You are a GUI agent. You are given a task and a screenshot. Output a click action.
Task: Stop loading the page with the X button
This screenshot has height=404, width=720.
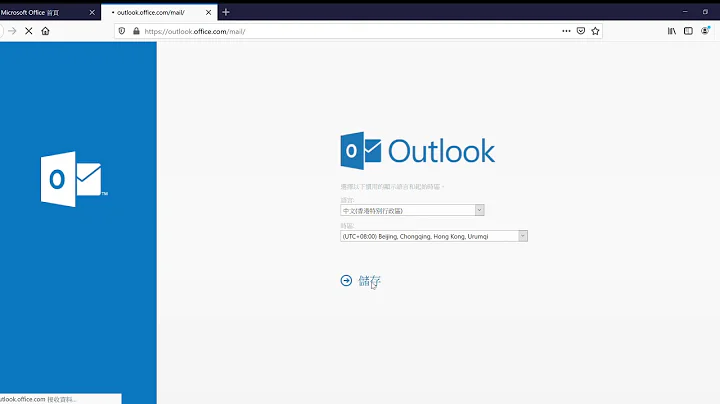coord(28,31)
